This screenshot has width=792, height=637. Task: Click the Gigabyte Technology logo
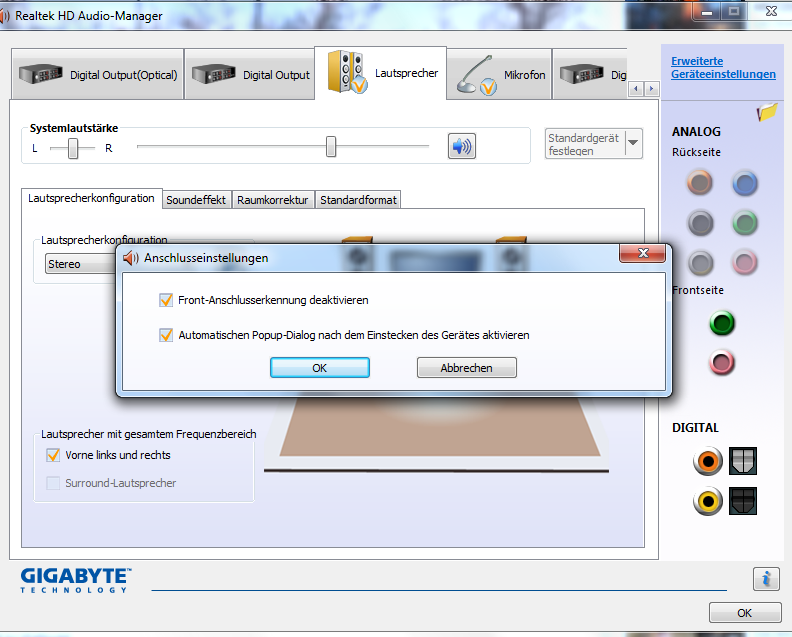click(x=76, y=580)
